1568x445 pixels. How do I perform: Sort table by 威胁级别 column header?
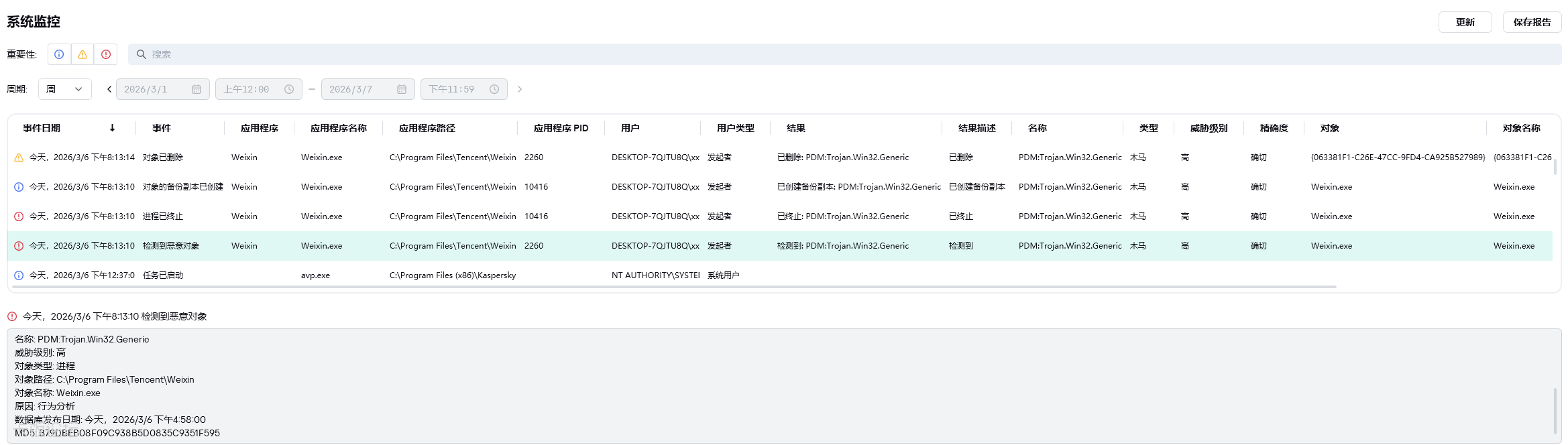[1209, 128]
